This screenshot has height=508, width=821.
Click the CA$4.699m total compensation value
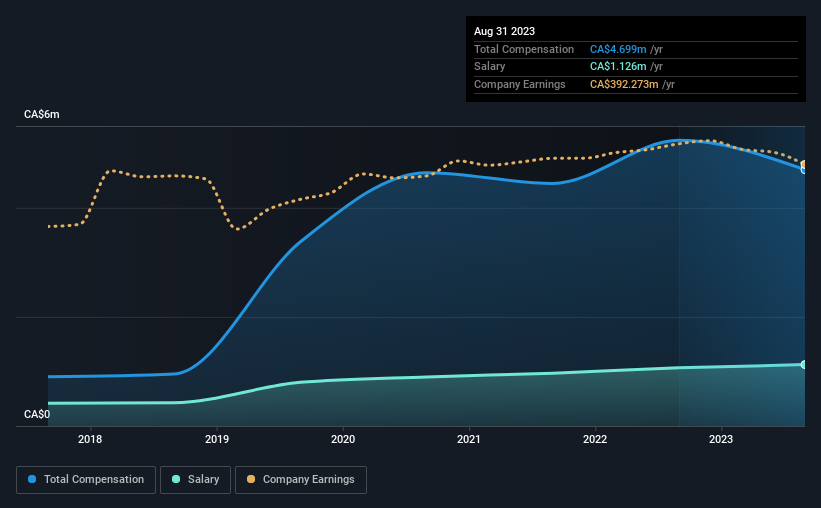pyautogui.click(x=618, y=49)
